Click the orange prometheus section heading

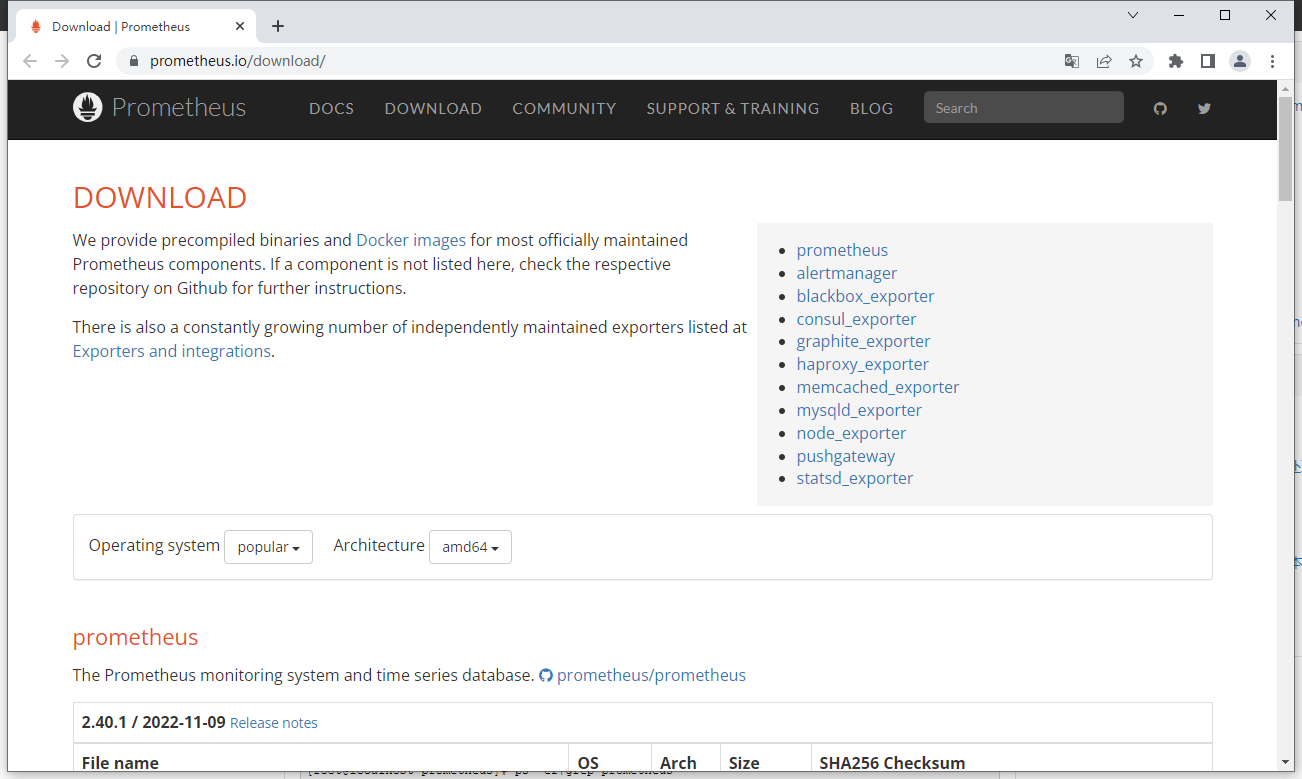[136, 637]
